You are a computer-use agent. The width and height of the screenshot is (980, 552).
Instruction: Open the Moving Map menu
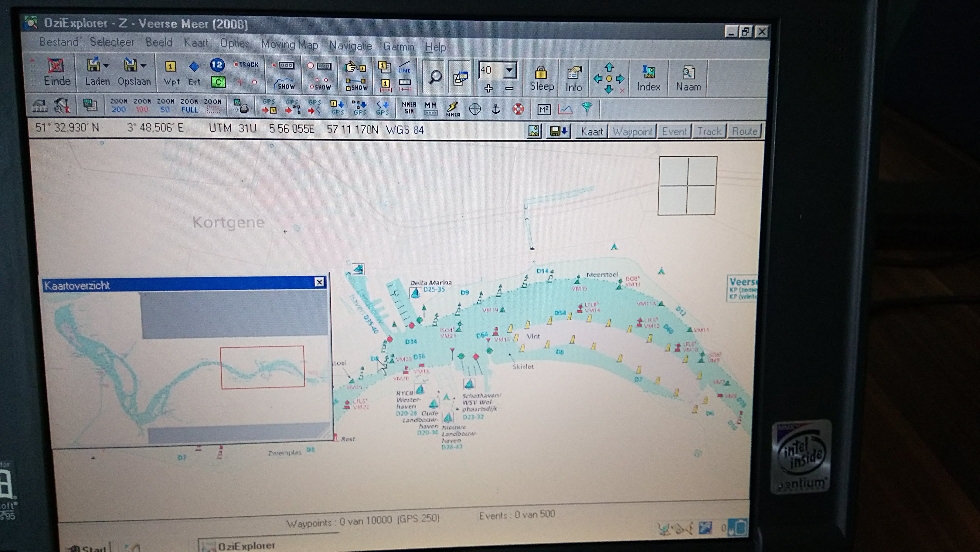click(x=289, y=44)
